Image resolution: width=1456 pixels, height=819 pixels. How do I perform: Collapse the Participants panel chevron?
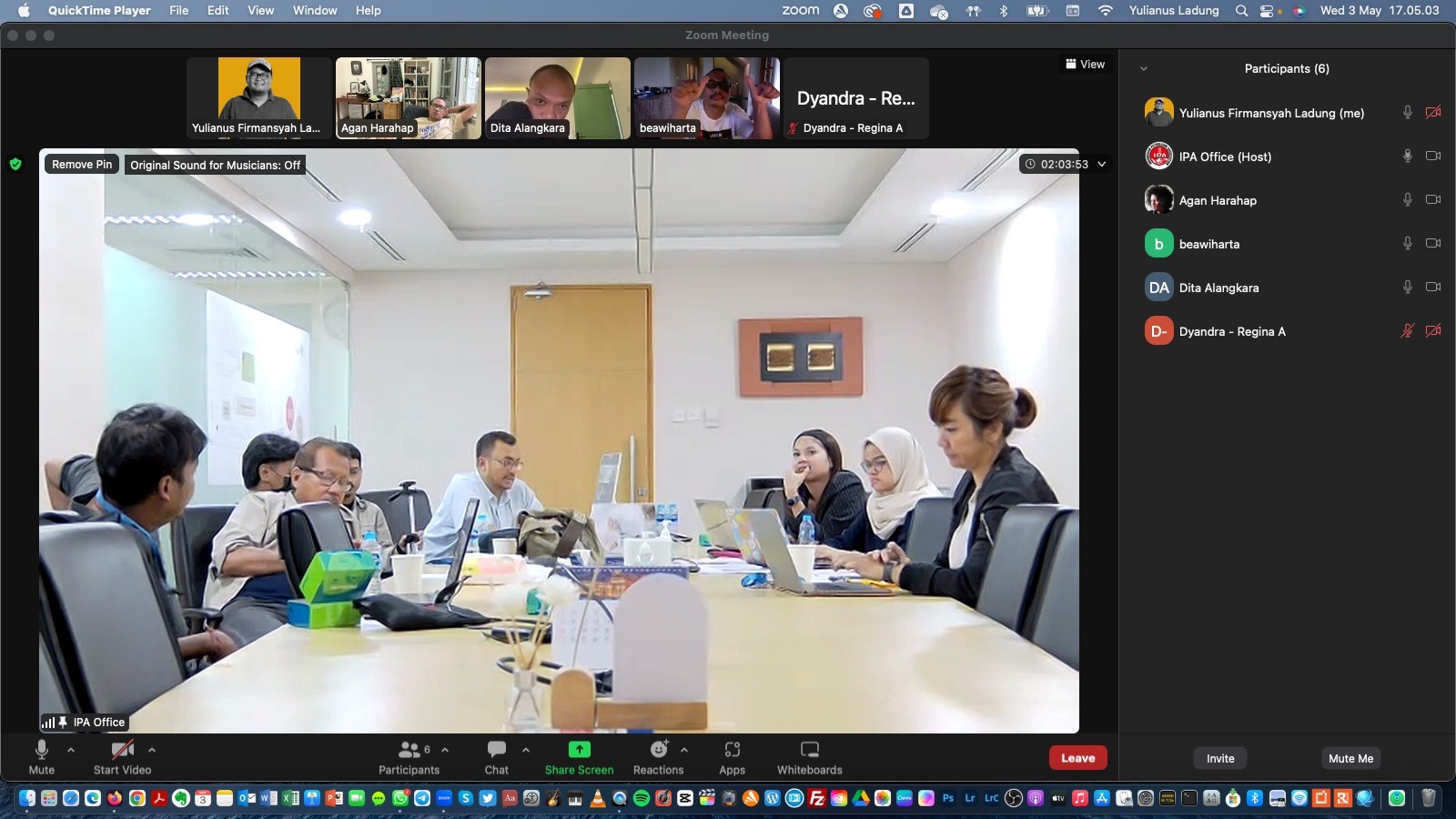pos(1144,69)
